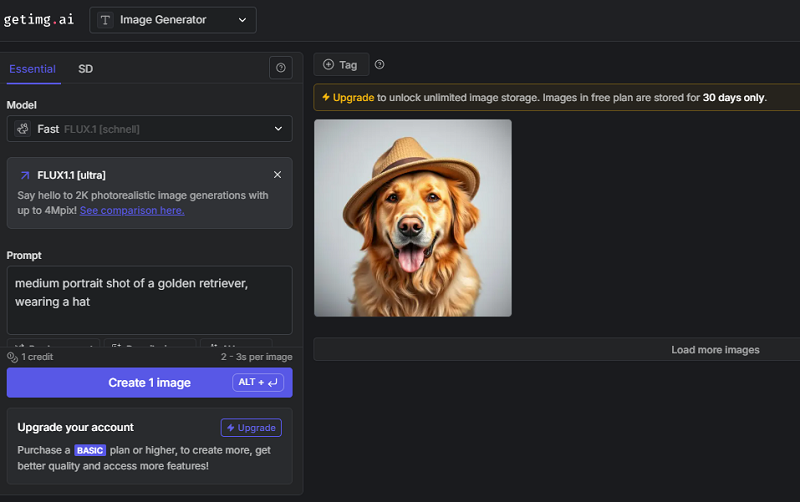The height and width of the screenshot is (502, 800).
Task: Open the 'See comparison here' link
Action: coord(131,211)
